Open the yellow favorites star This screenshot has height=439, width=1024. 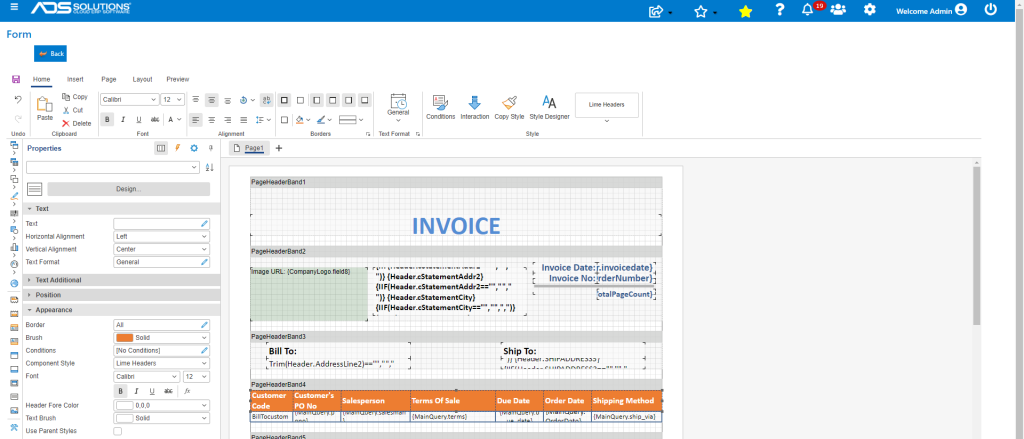pyautogui.click(x=745, y=11)
